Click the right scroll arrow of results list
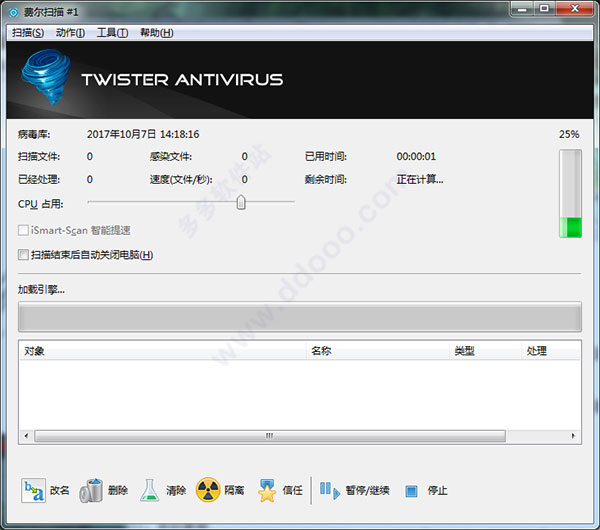The height and width of the screenshot is (530, 600). (x=573, y=436)
